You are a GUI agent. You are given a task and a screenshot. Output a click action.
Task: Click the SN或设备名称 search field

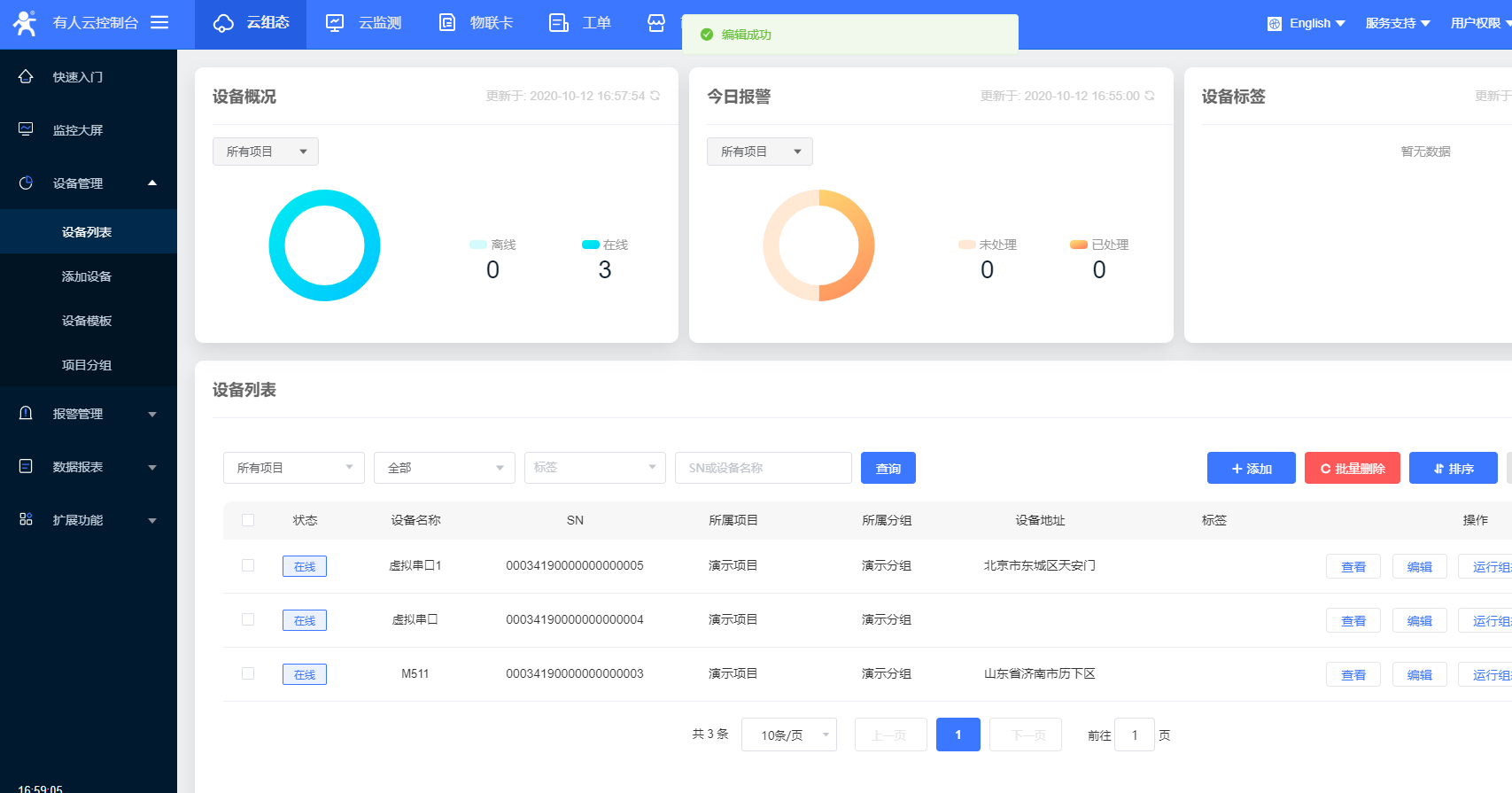tap(763, 468)
